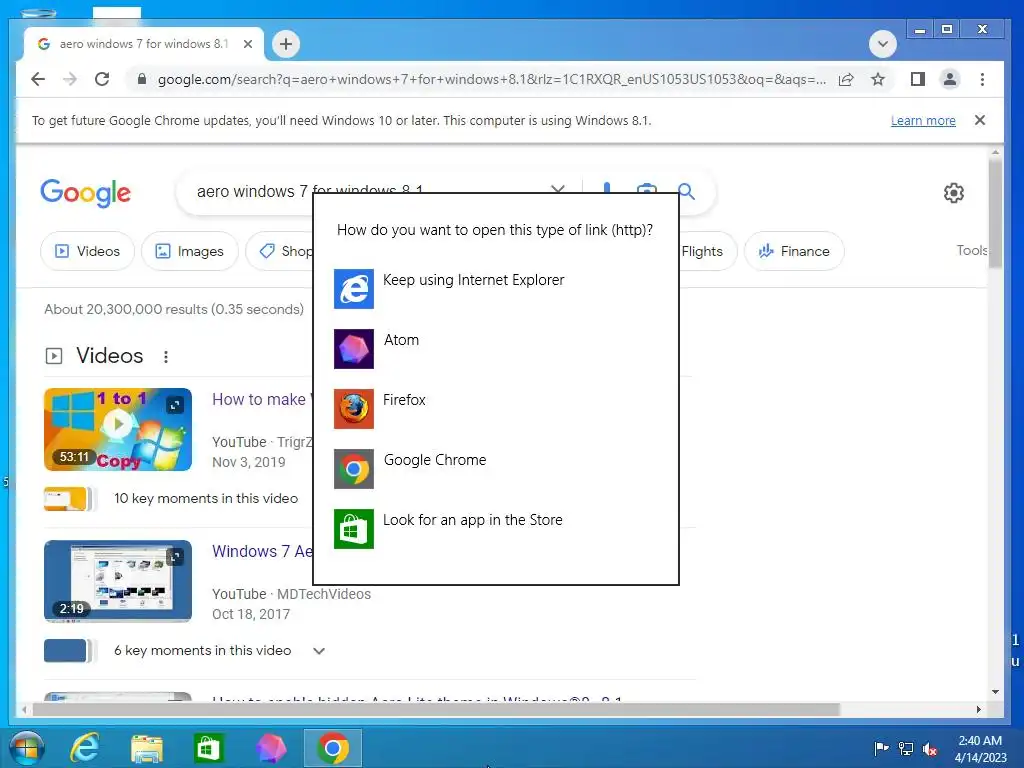Open the clock showing 2:40 AM
Image resolution: width=1024 pixels, height=768 pixels.
(980, 749)
